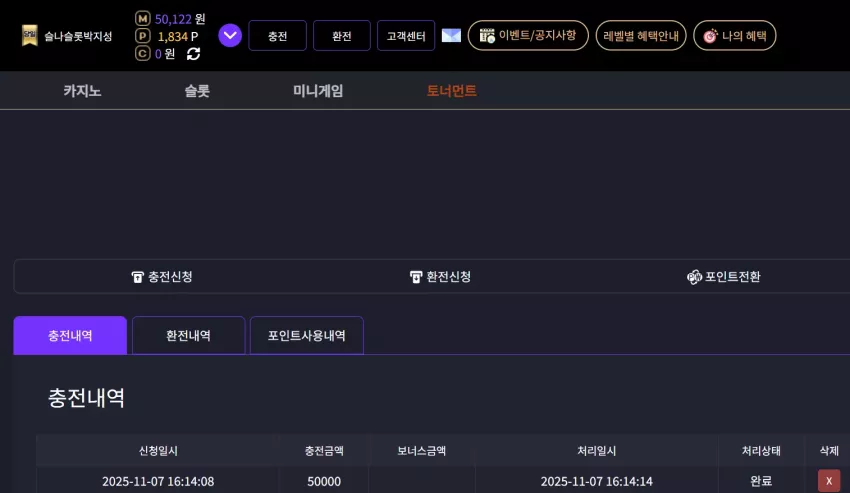Screen dimensions: 850x493
Task: Click the gold level badge beside username
Action: click(x=30, y=36)
